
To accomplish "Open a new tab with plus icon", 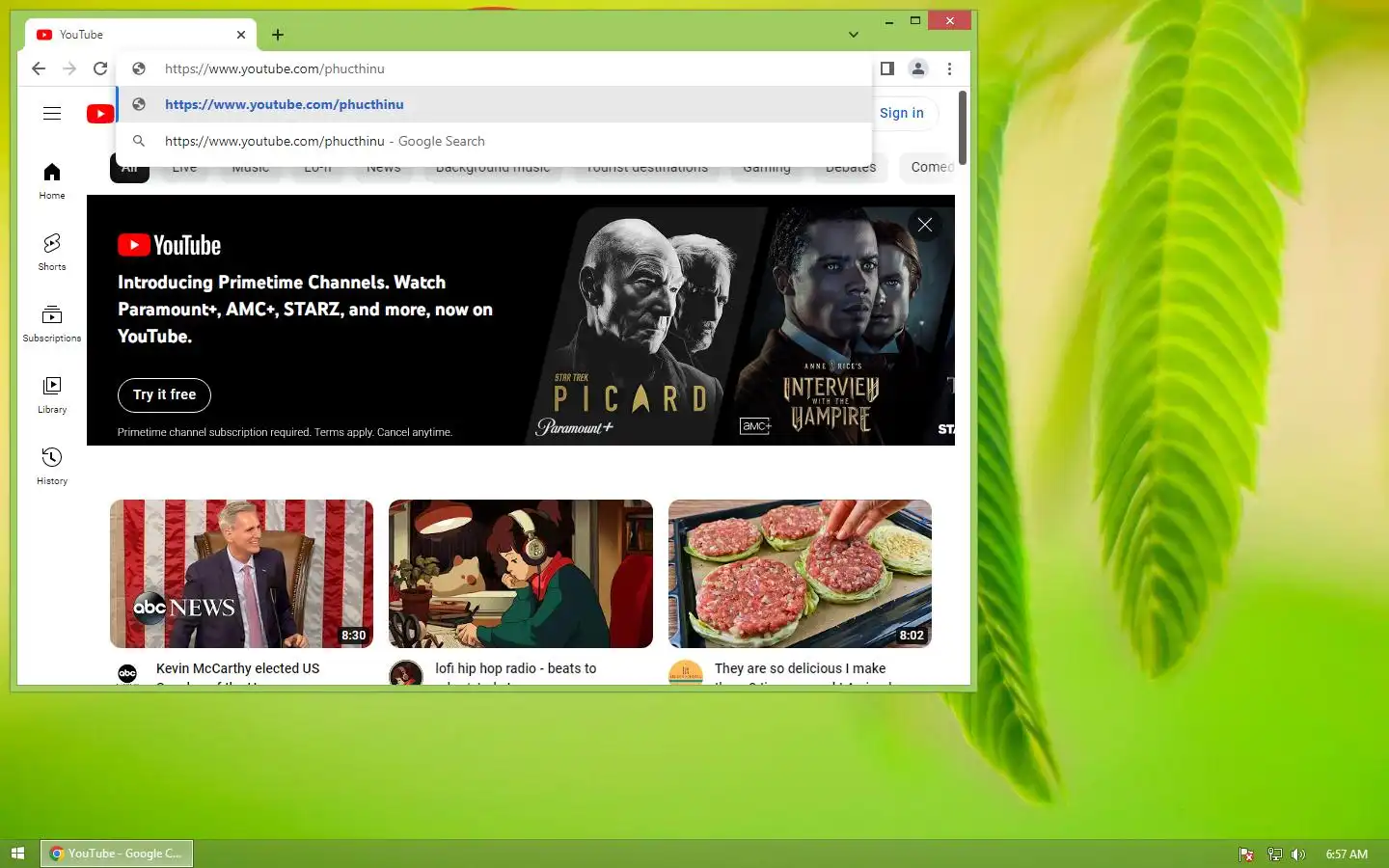I will [278, 35].
